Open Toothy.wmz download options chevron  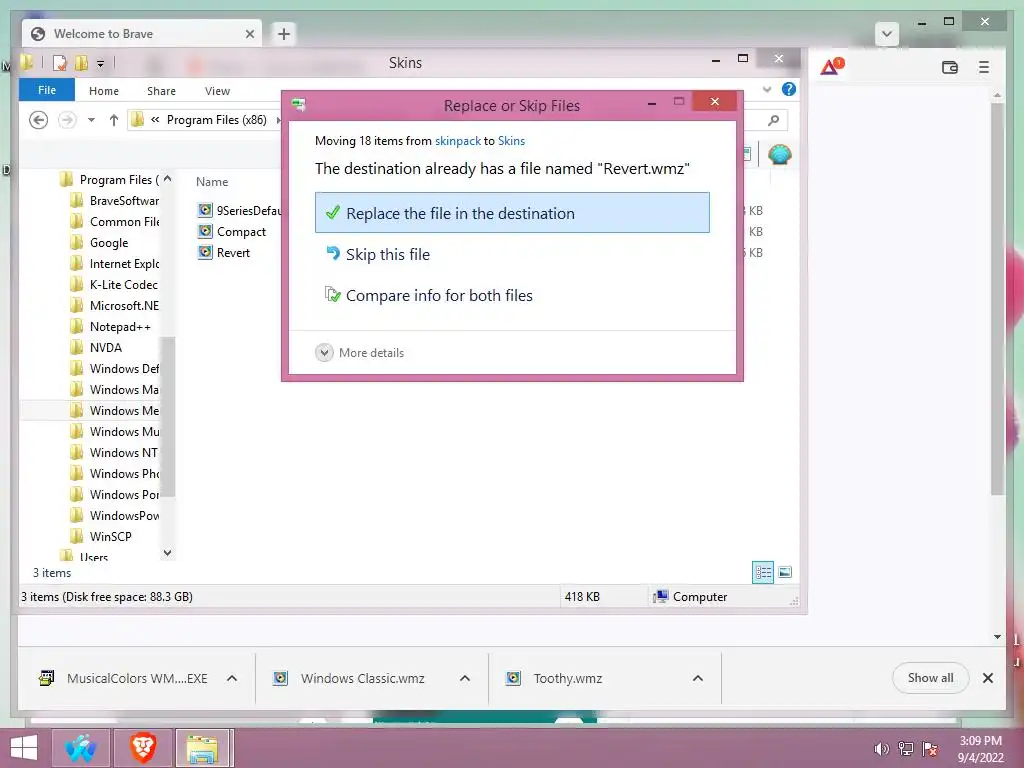tap(697, 679)
